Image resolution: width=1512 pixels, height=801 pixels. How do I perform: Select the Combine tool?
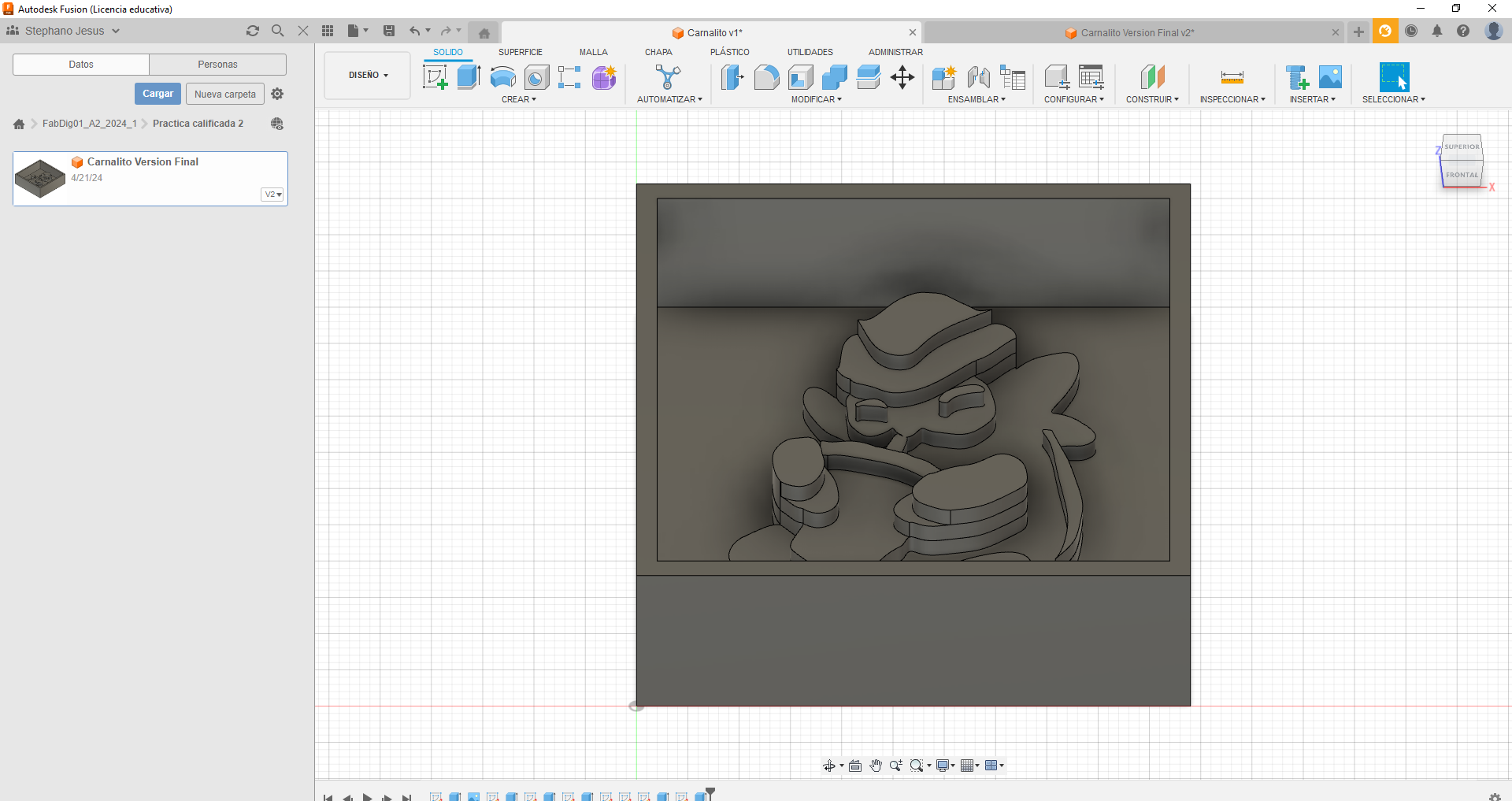(834, 77)
